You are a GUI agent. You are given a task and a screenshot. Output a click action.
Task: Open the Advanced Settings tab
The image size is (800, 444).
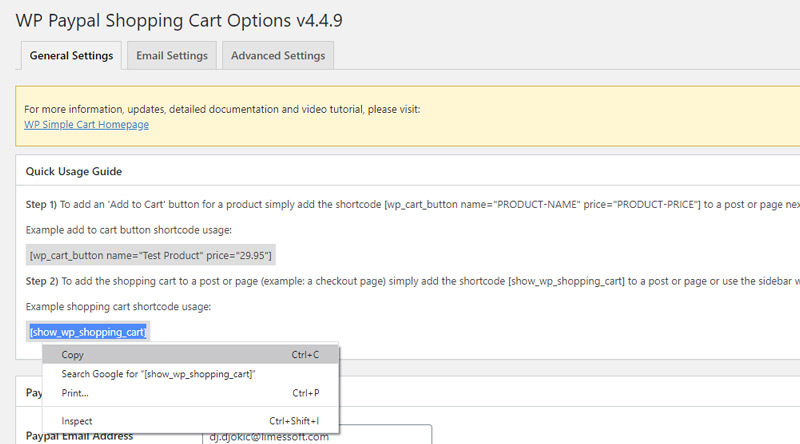[x=278, y=56]
